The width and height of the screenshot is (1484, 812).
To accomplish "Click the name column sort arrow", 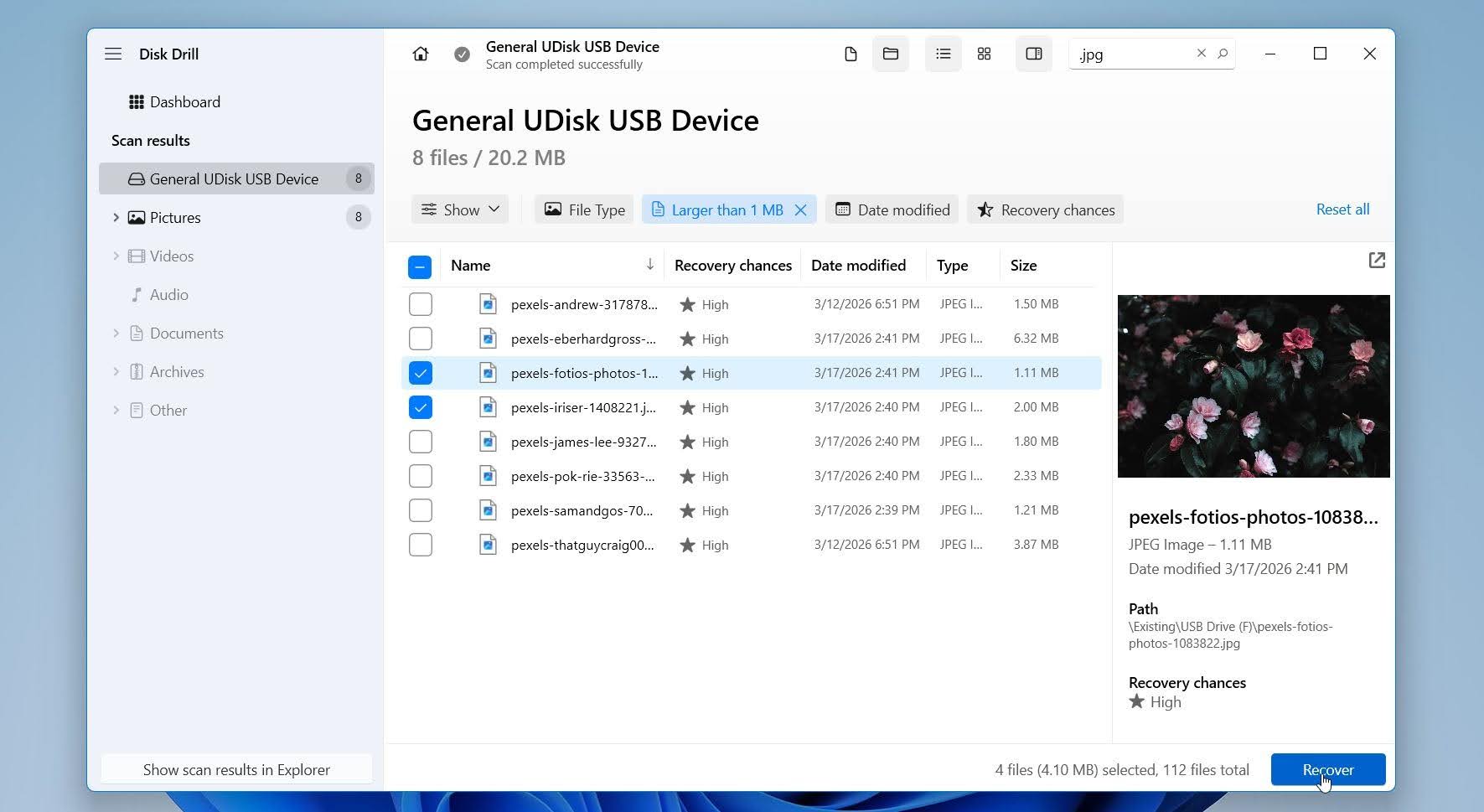I will (649, 265).
